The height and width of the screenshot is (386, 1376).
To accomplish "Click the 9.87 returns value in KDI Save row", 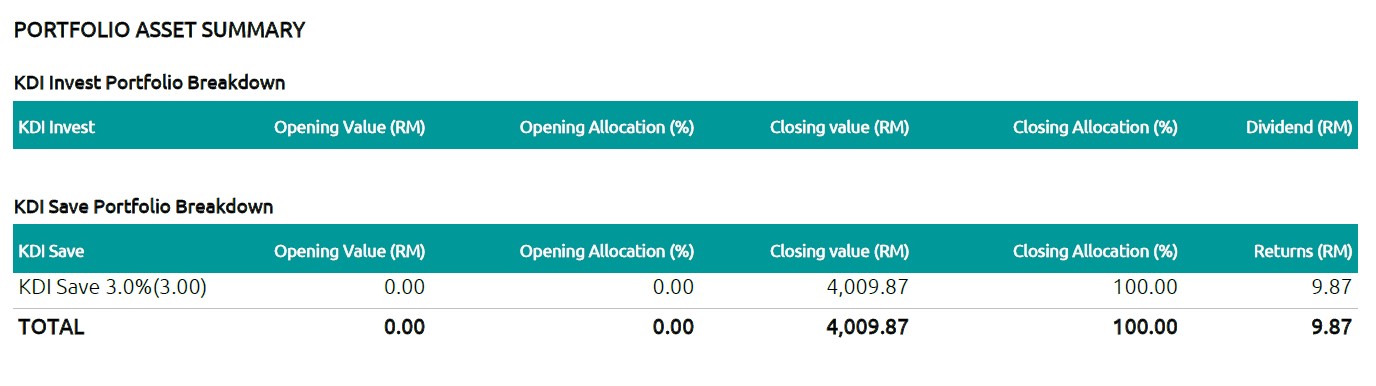I will click(1333, 288).
